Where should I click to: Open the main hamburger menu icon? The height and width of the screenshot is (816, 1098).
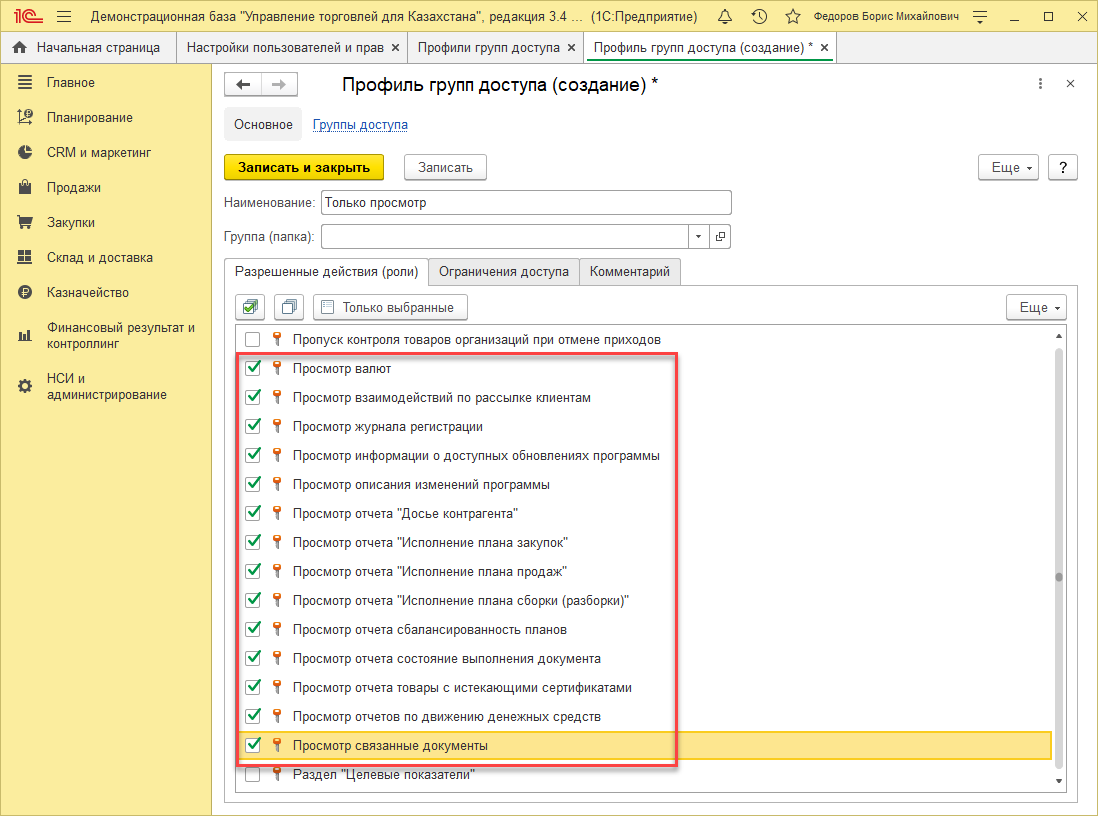(64, 16)
